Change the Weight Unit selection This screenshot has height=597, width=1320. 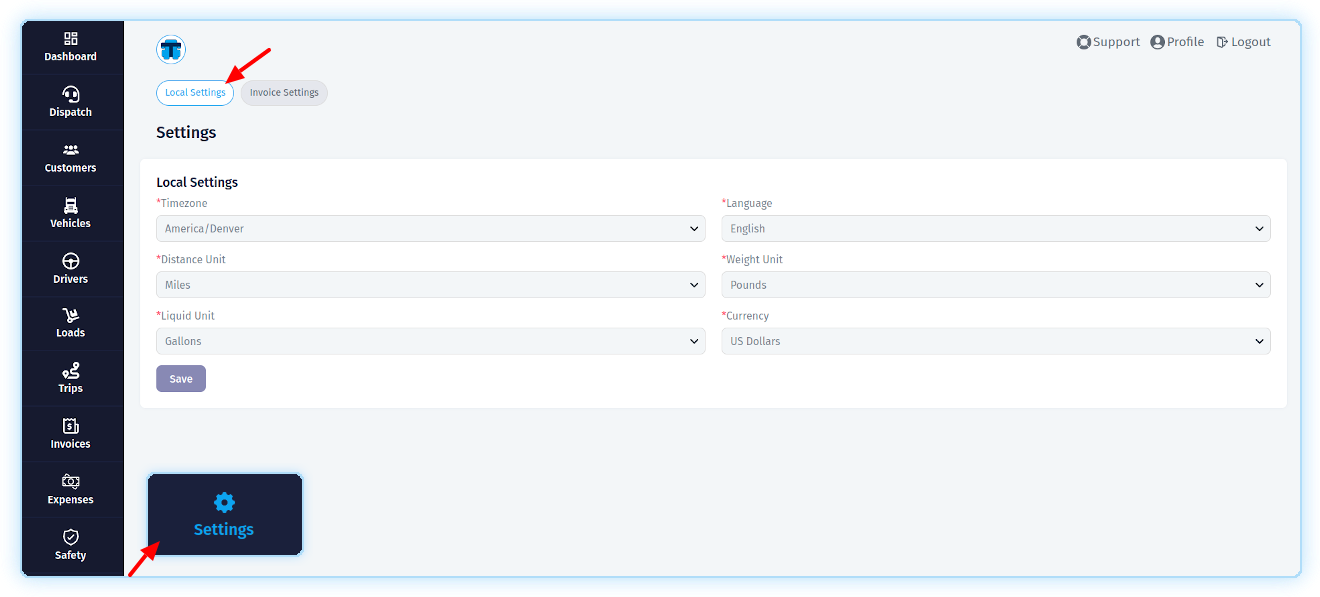995,285
